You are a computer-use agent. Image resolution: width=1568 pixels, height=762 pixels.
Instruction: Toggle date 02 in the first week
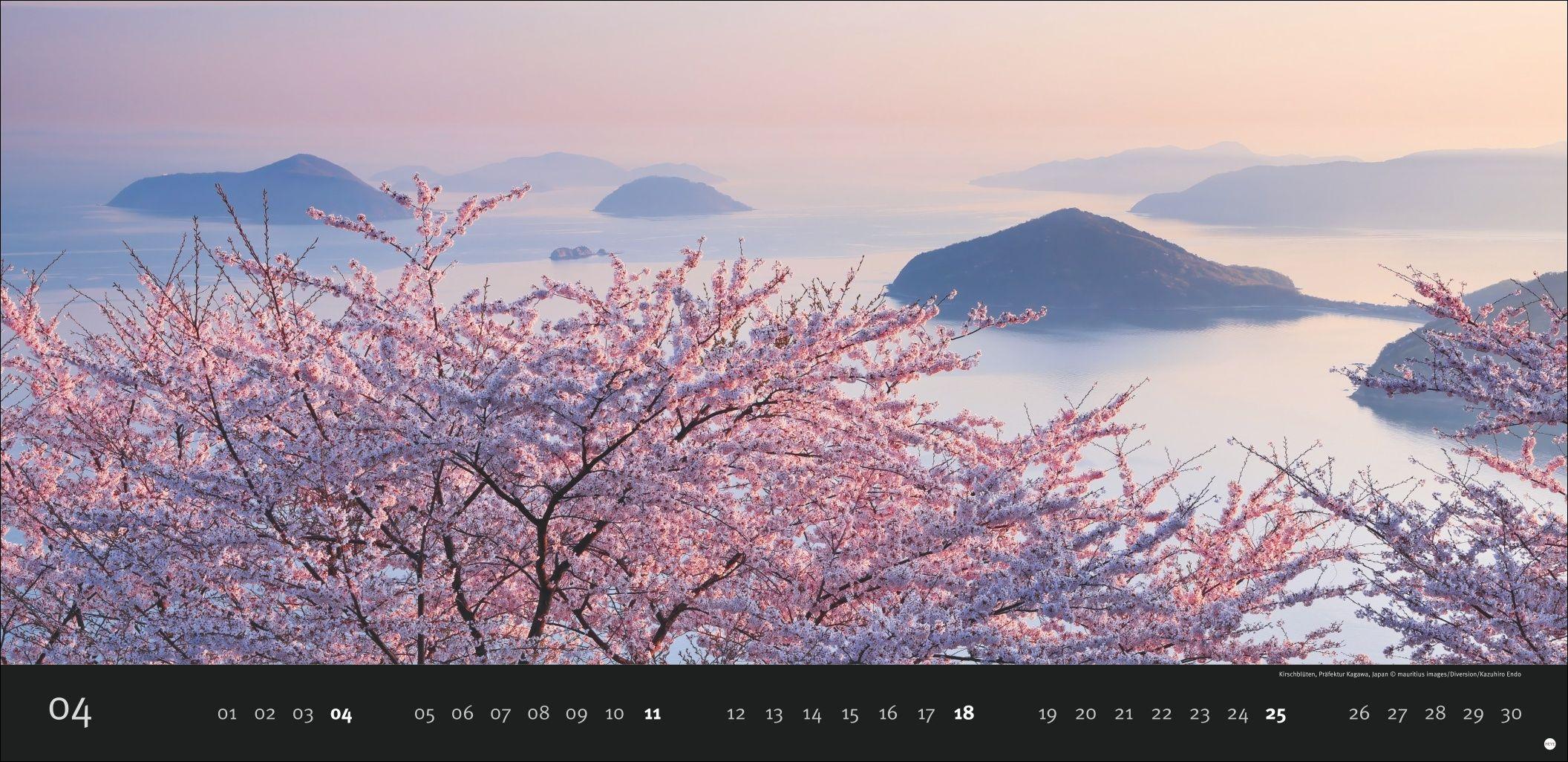266,714
